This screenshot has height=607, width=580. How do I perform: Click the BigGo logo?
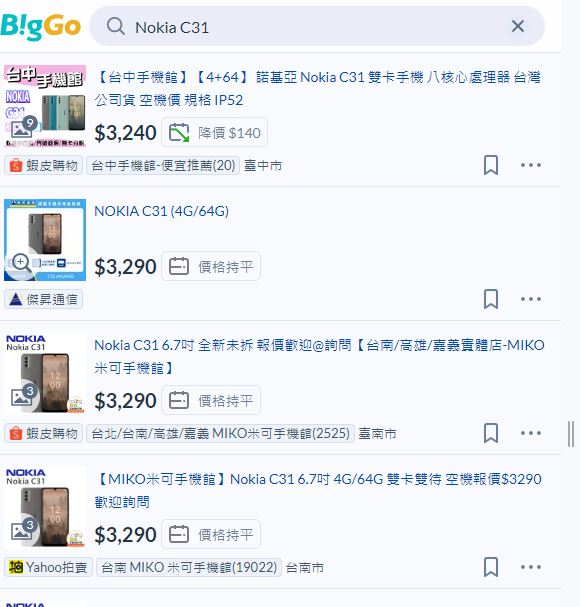41,27
